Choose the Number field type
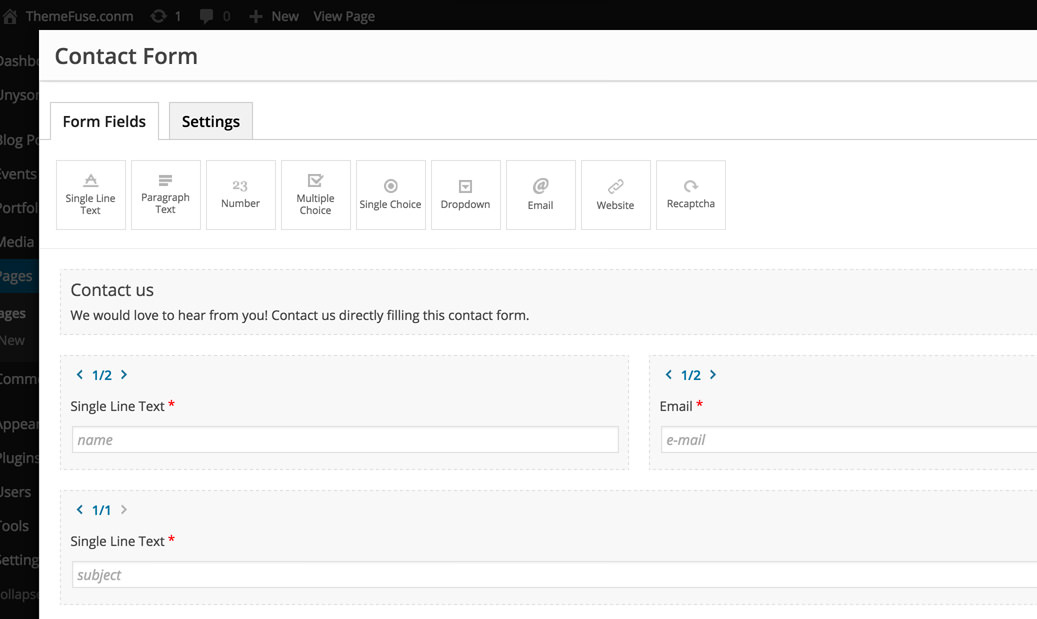Viewport: 1037px width, 619px height. [241, 195]
